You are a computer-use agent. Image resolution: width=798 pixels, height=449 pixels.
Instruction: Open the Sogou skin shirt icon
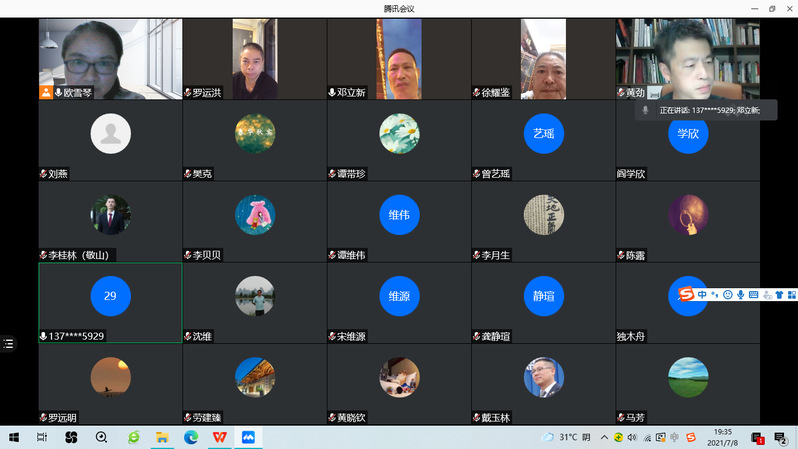[x=779, y=295]
